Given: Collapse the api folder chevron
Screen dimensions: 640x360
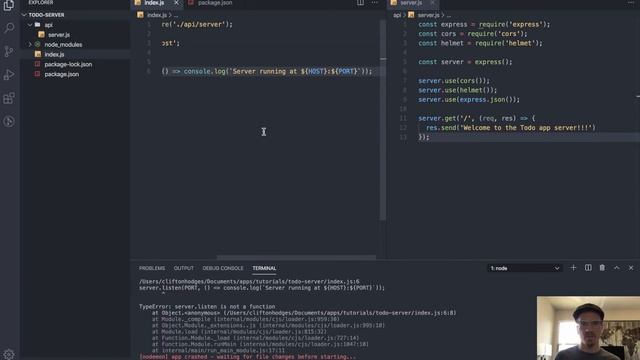Looking at the screenshot, I should (30, 25).
